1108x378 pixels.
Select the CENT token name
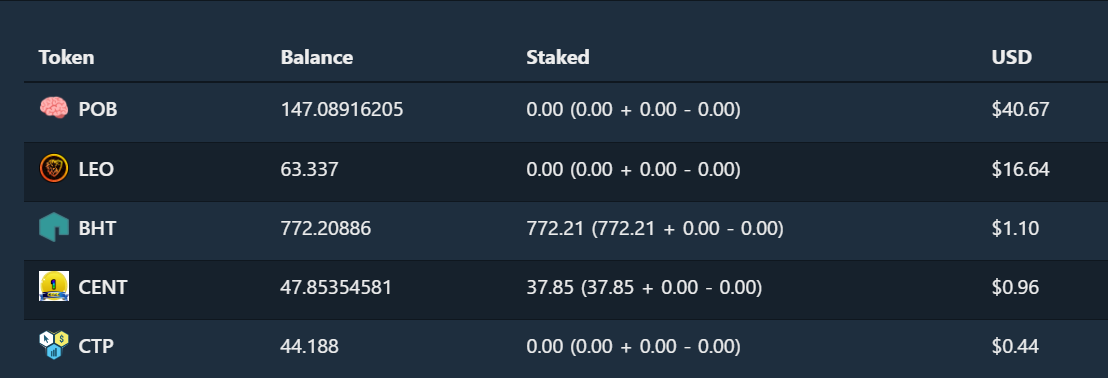click(103, 288)
